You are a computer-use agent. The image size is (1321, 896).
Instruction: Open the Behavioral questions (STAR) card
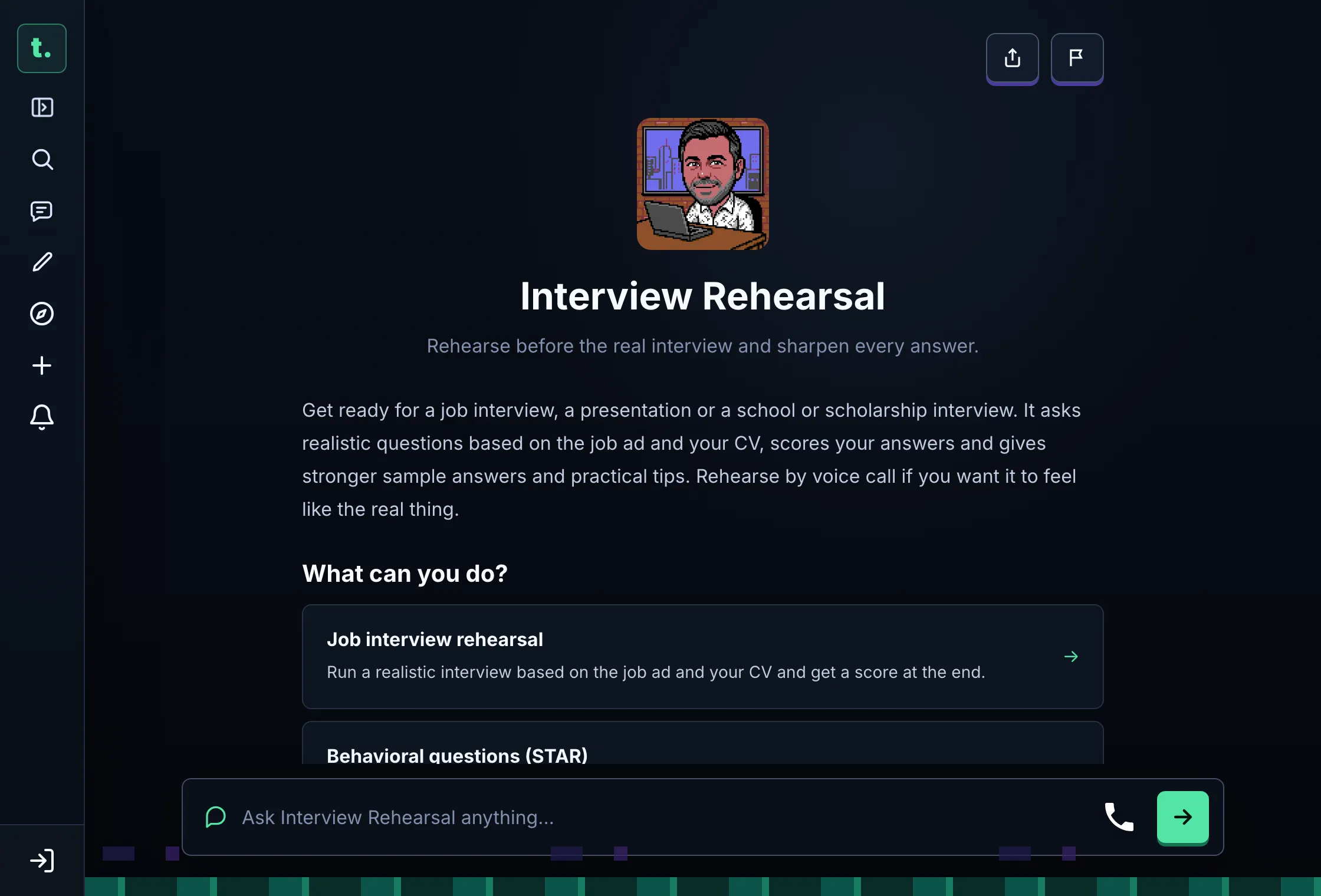click(x=702, y=743)
